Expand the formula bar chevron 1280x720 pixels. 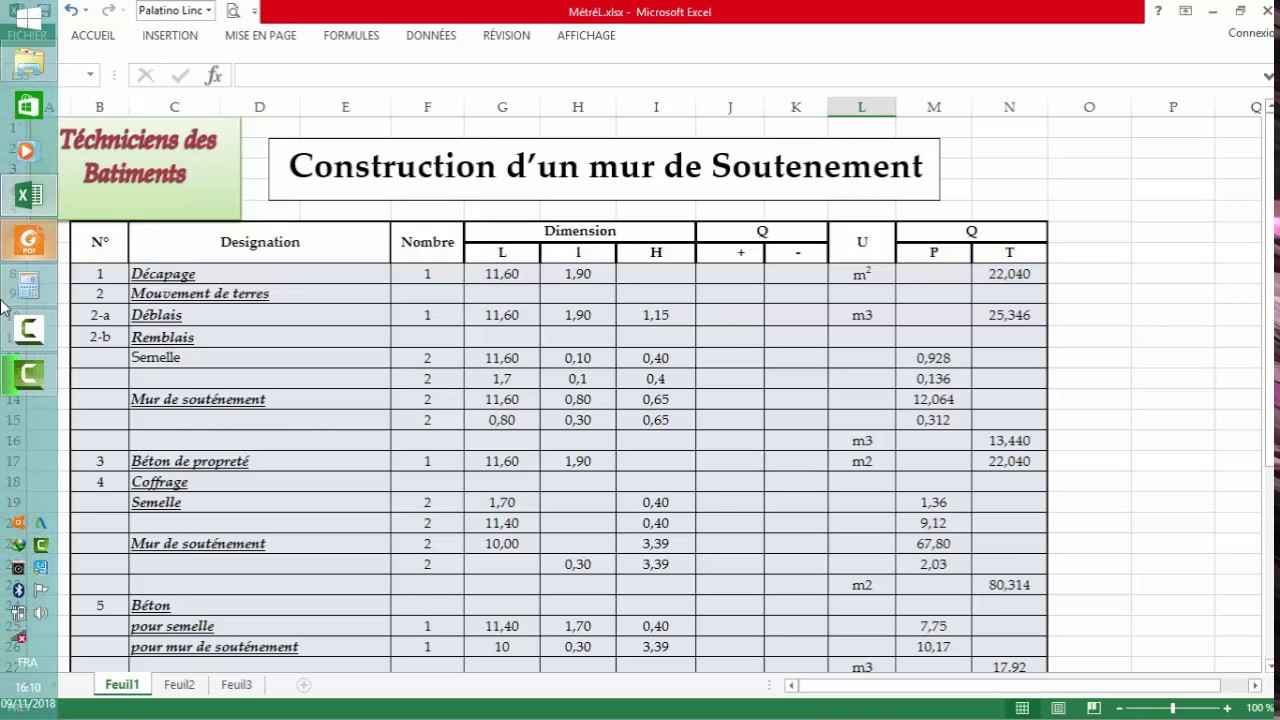pyautogui.click(x=1269, y=76)
